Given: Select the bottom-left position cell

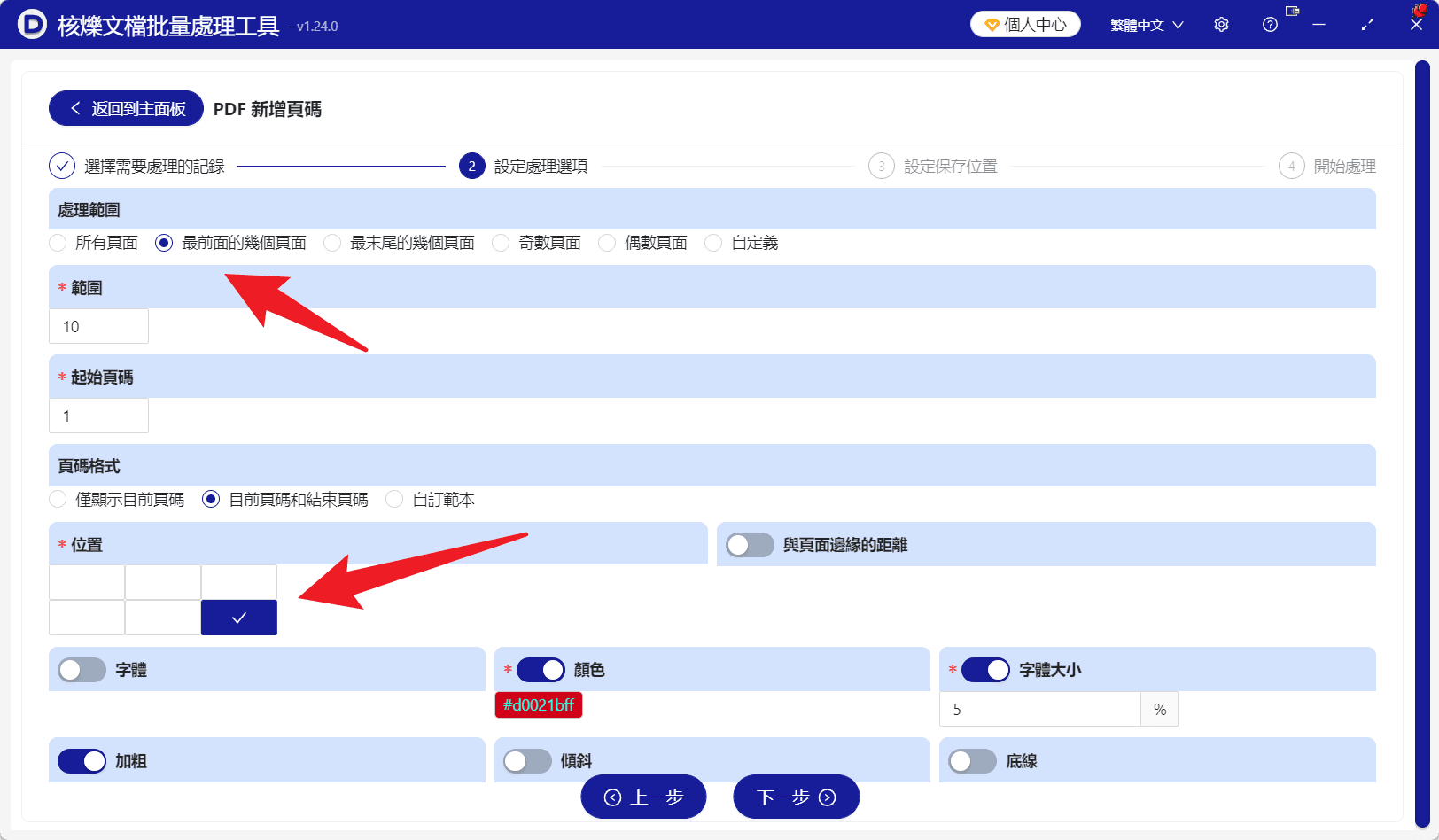Looking at the screenshot, I should 87,618.
